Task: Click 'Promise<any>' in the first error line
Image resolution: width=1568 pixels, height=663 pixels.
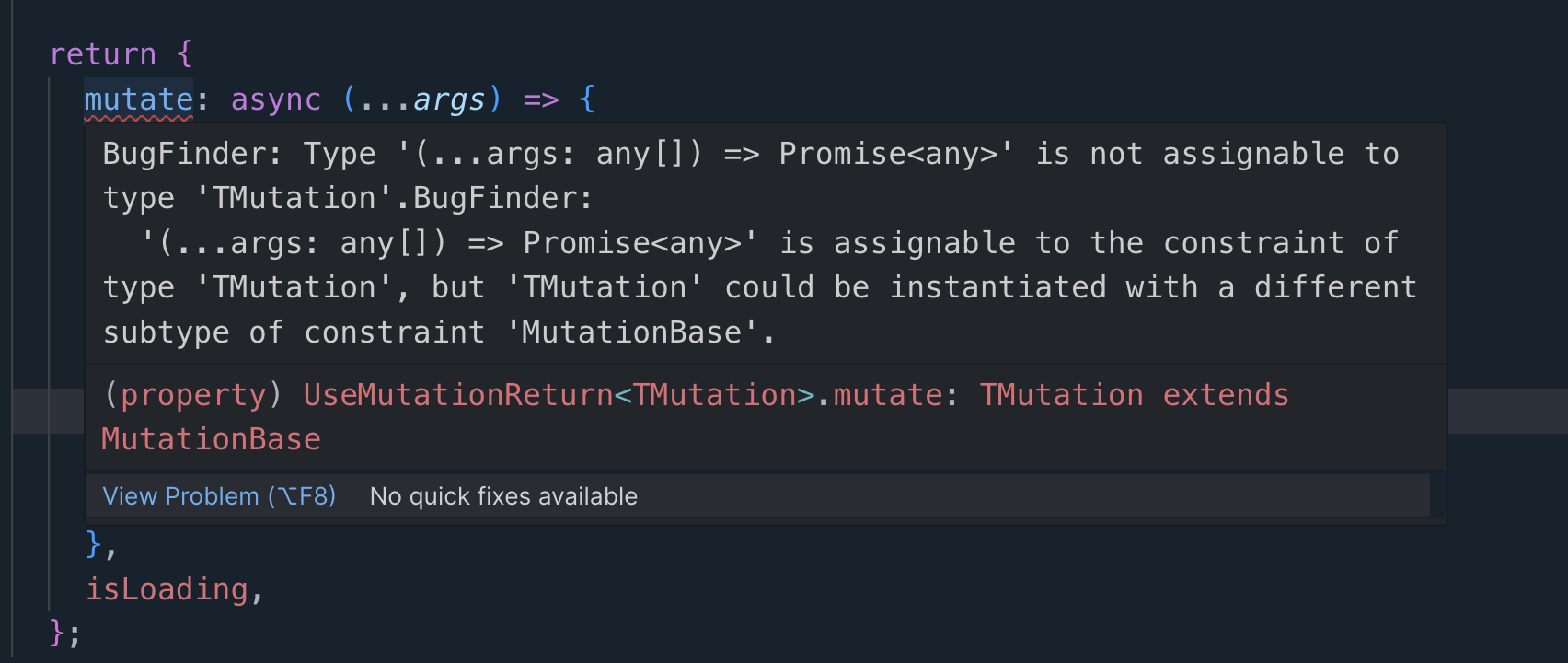Action: [x=889, y=154]
